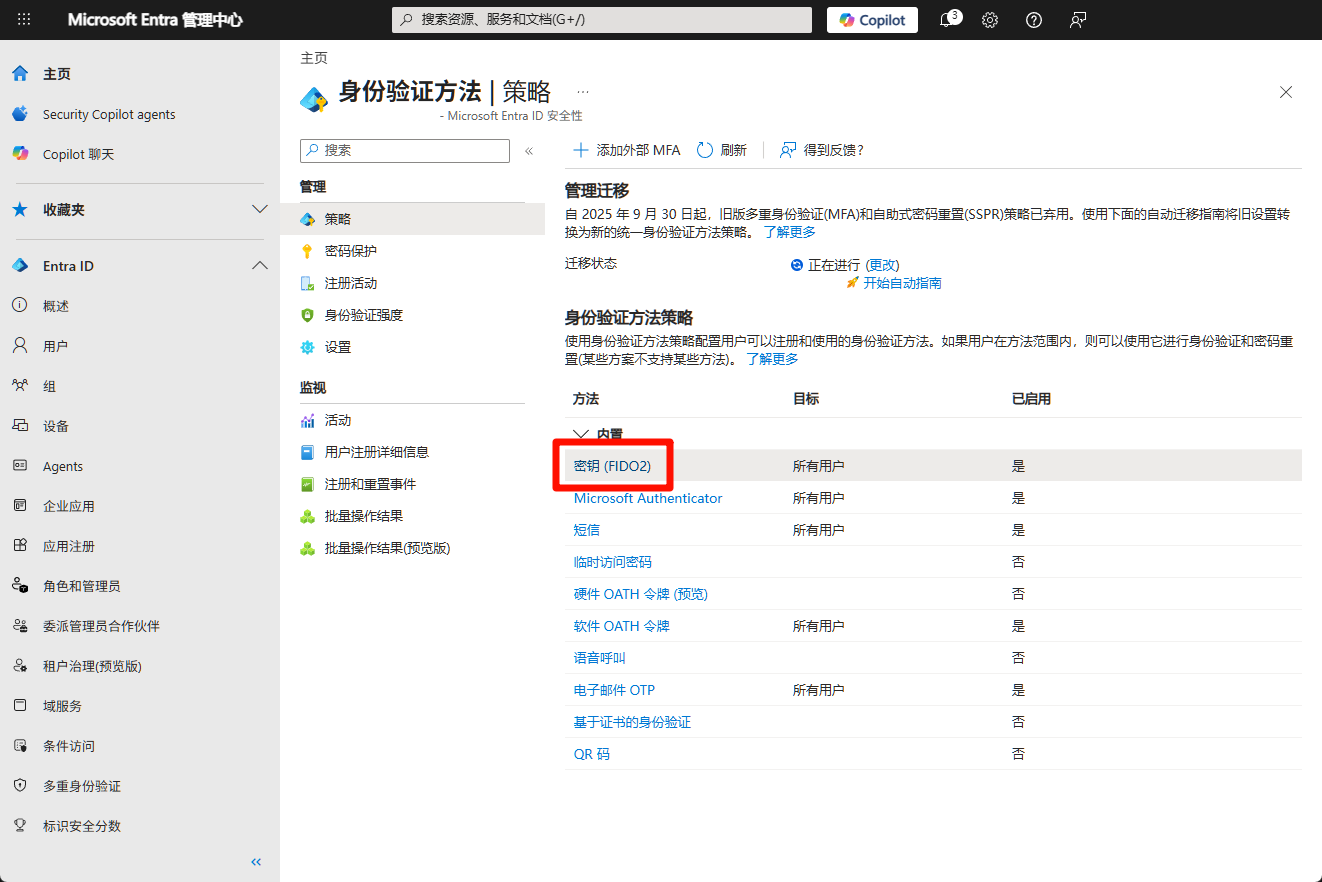Click 添加外部 MFA in the toolbar
Viewport: 1322px width, 882px height.
point(626,150)
